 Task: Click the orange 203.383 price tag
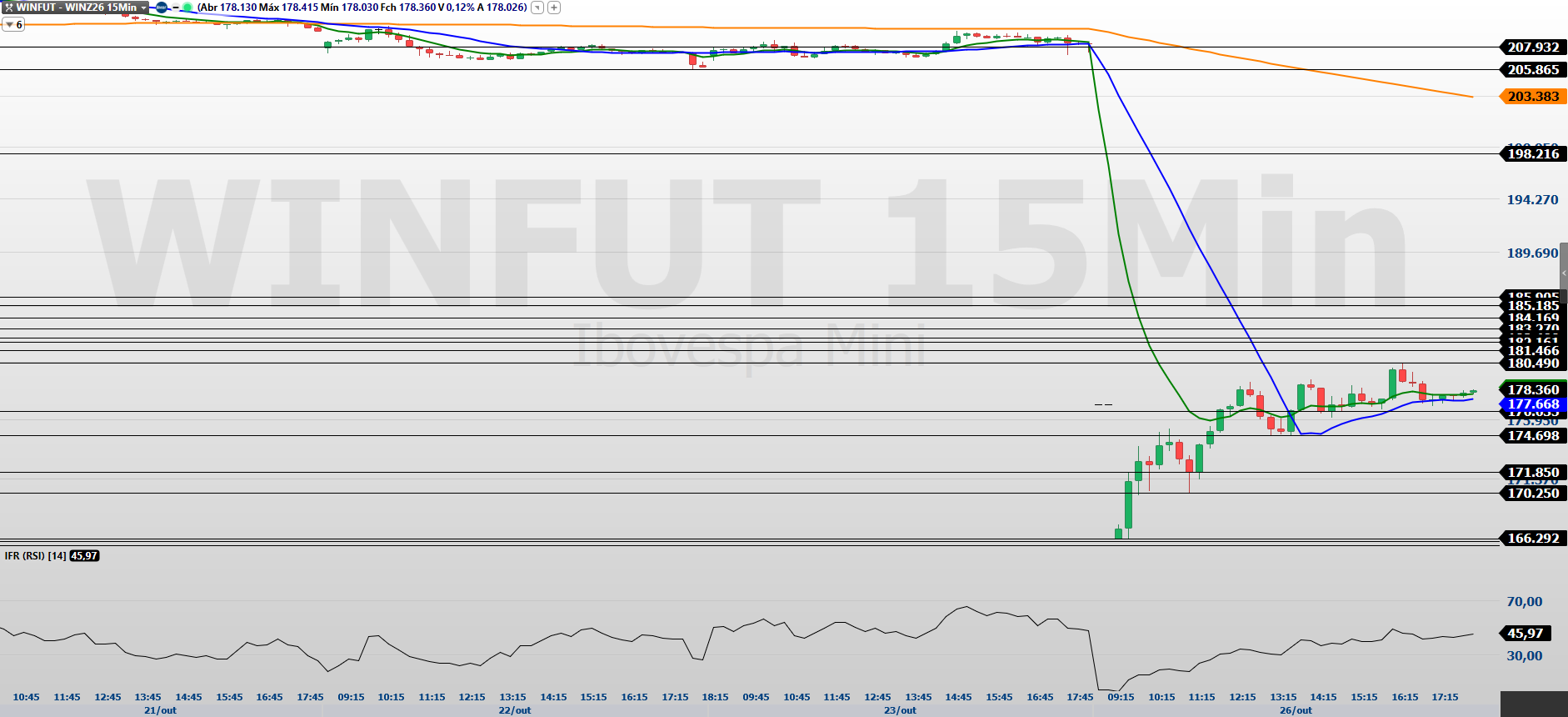1533,97
